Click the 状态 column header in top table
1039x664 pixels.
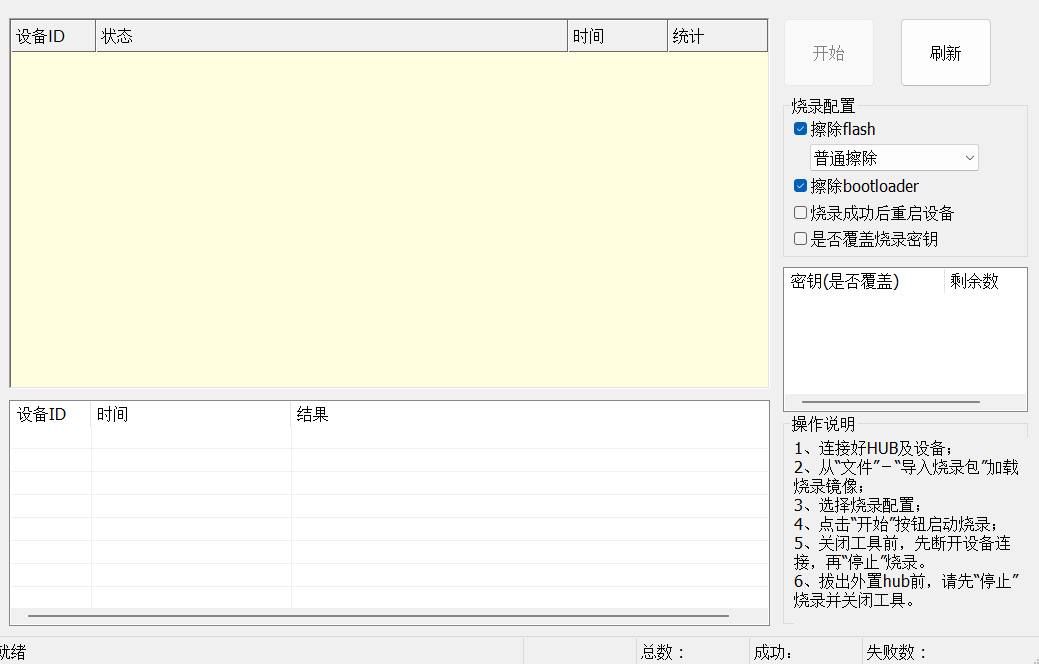331,36
